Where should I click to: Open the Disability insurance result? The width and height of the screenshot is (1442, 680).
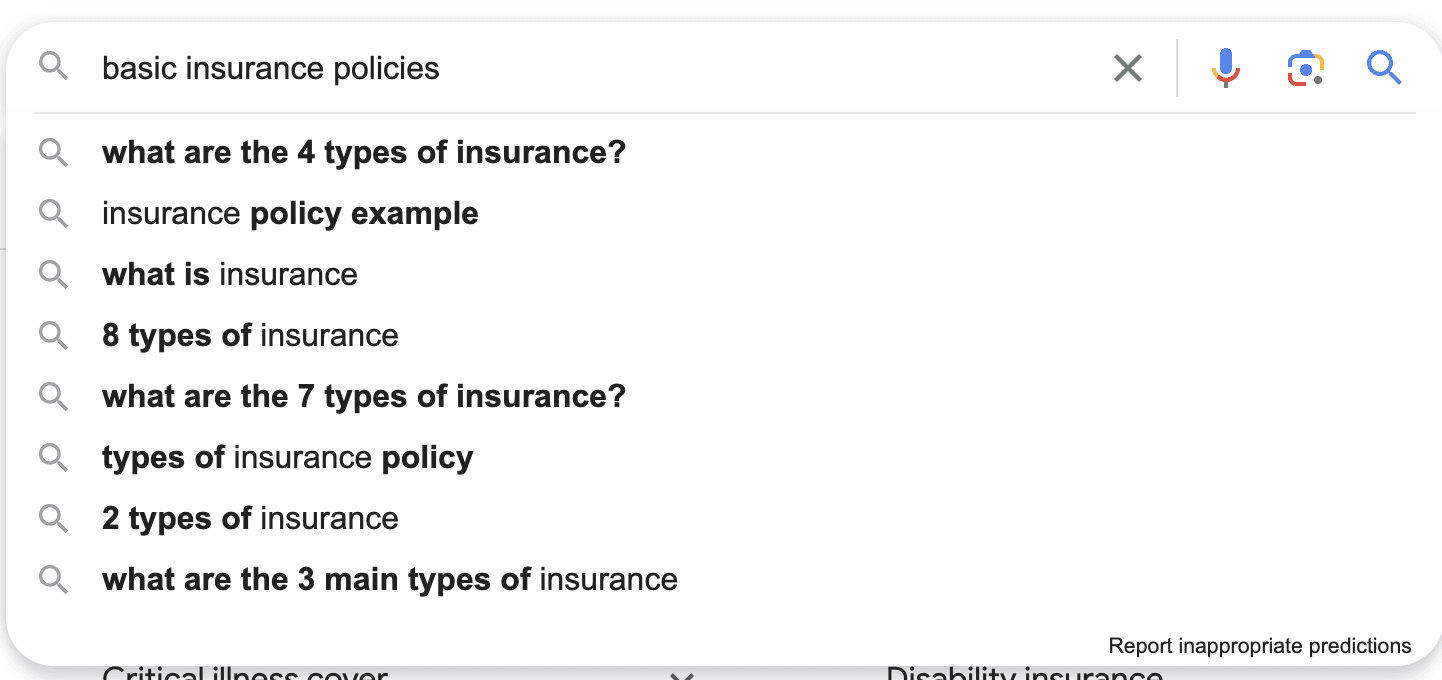pyautogui.click(x=1024, y=675)
